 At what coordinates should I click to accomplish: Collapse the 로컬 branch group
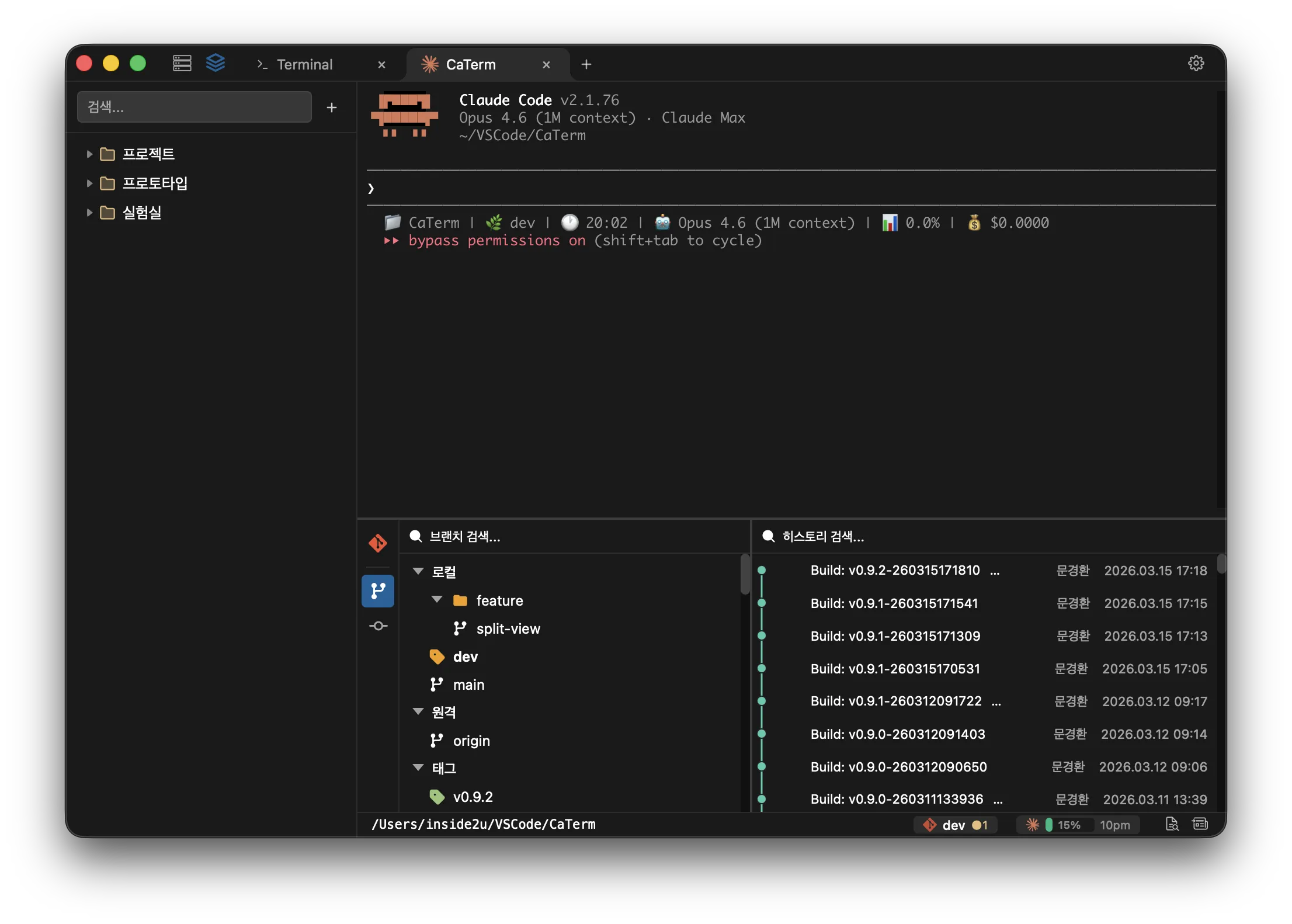[418, 571]
